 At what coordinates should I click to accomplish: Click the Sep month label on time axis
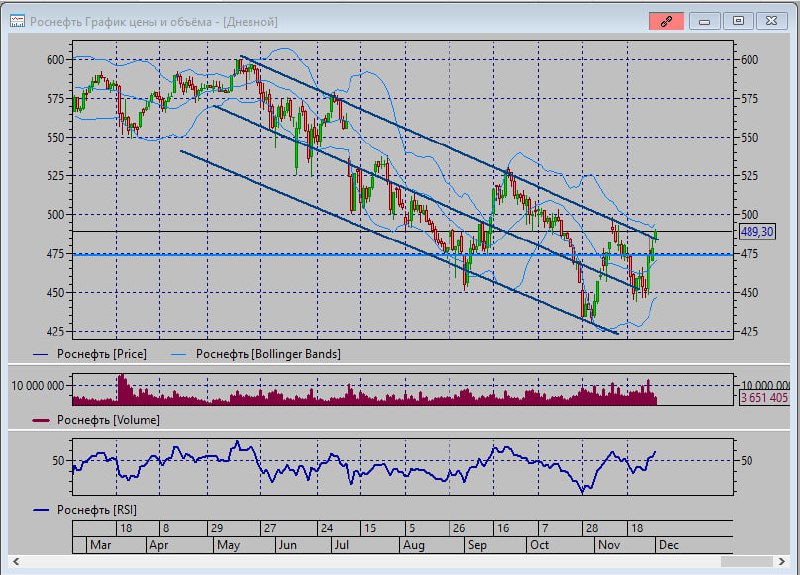point(477,545)
